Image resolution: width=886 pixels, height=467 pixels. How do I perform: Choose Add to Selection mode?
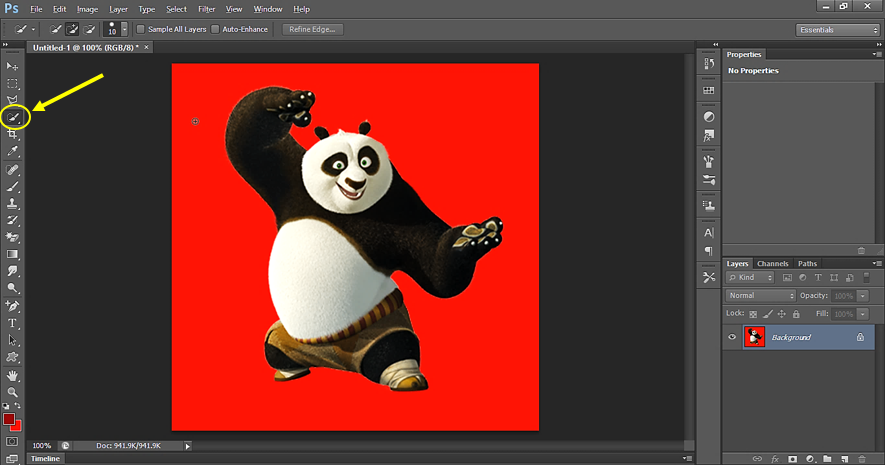(72, 29)
